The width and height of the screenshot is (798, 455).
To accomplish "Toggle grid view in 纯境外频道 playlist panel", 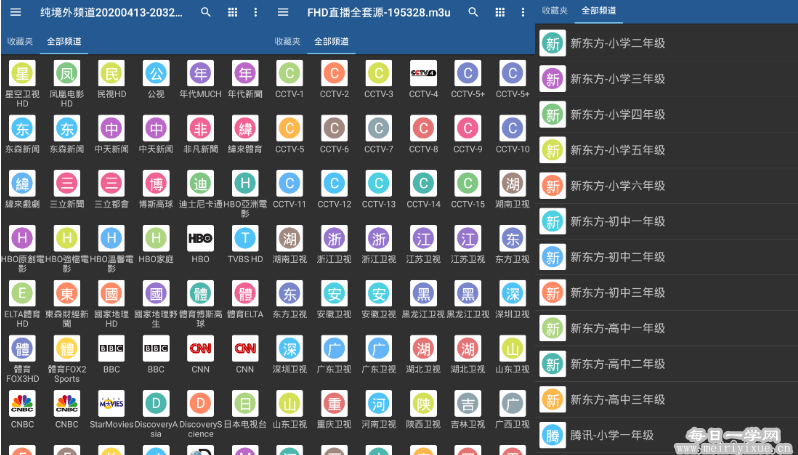I will click(x=233, y=12).
